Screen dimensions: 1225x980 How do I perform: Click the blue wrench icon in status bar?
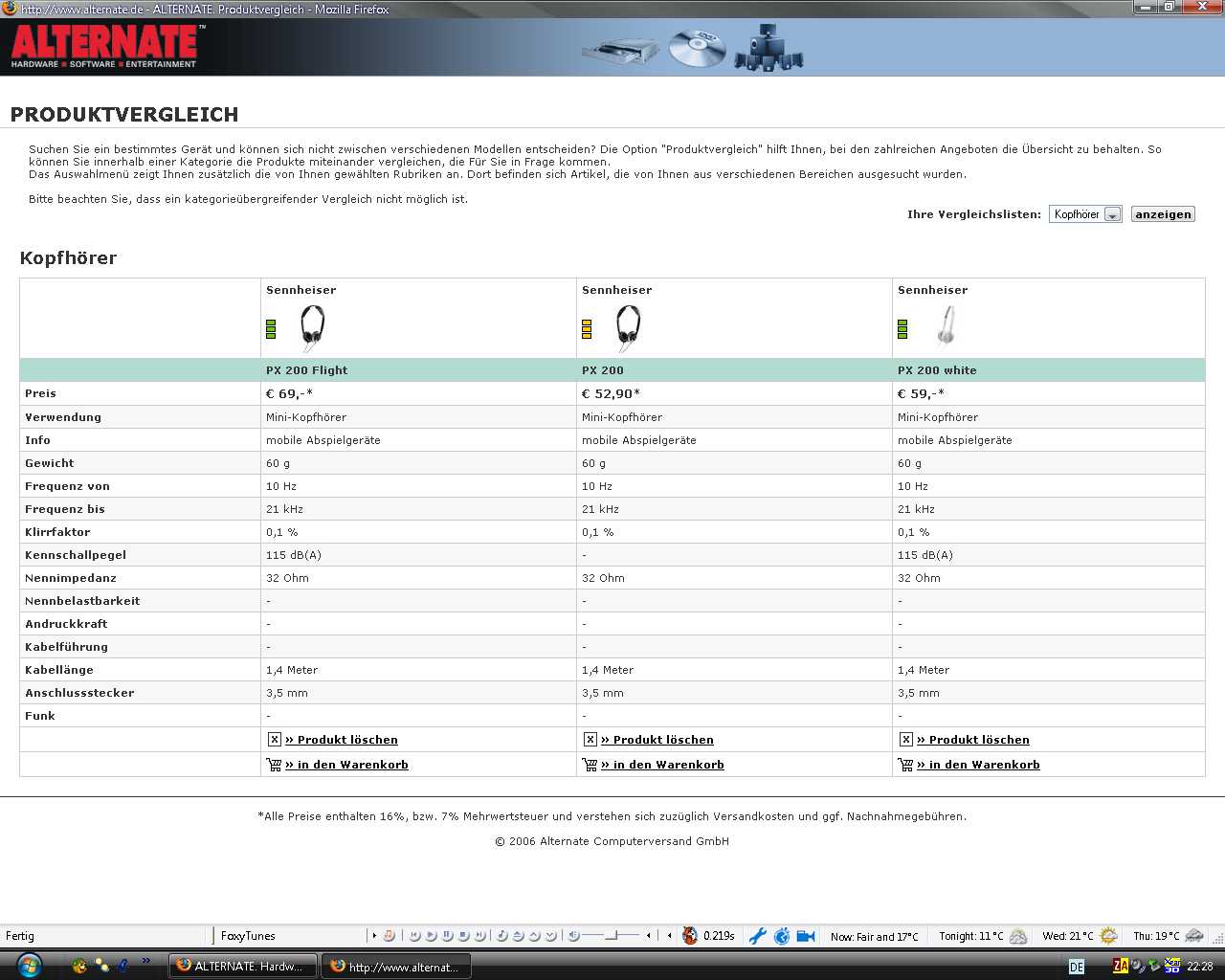pyautogui.click(x=758, y=936)
